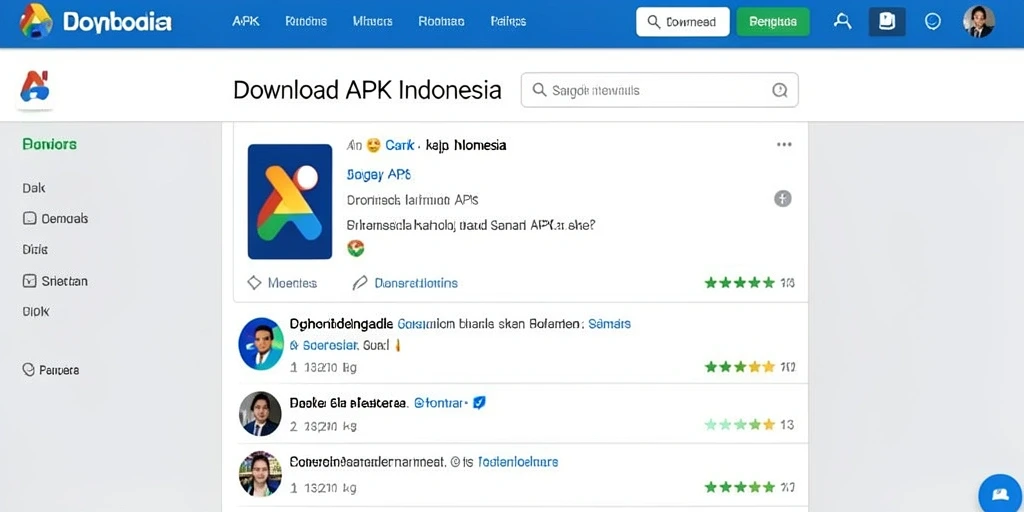This screenshot has width=1024, height=512.
Task: Open avatar of Dghontdeingadle row
Action: click(x=261, y=344)
